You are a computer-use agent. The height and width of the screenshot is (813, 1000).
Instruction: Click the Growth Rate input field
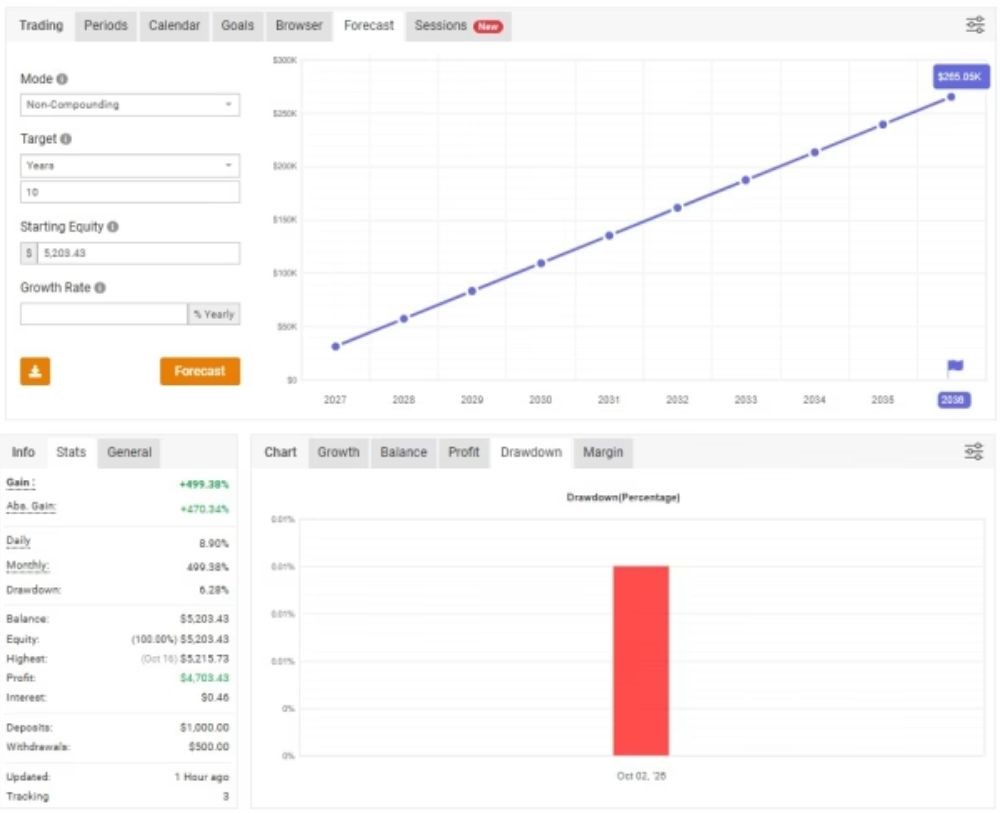coord(104,314)
